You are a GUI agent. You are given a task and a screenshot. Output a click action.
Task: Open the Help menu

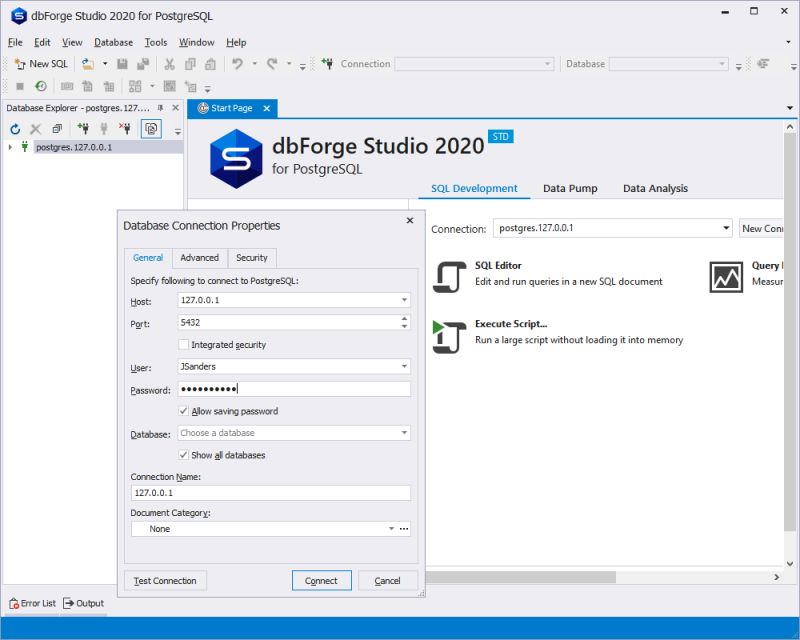(236, 42)
